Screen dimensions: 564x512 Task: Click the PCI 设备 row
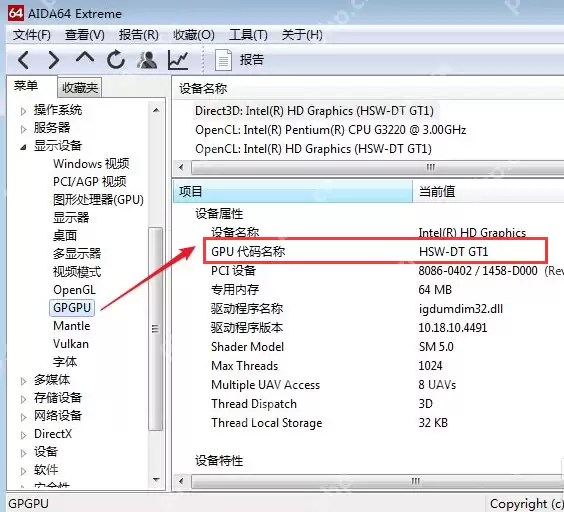point(387,270)
